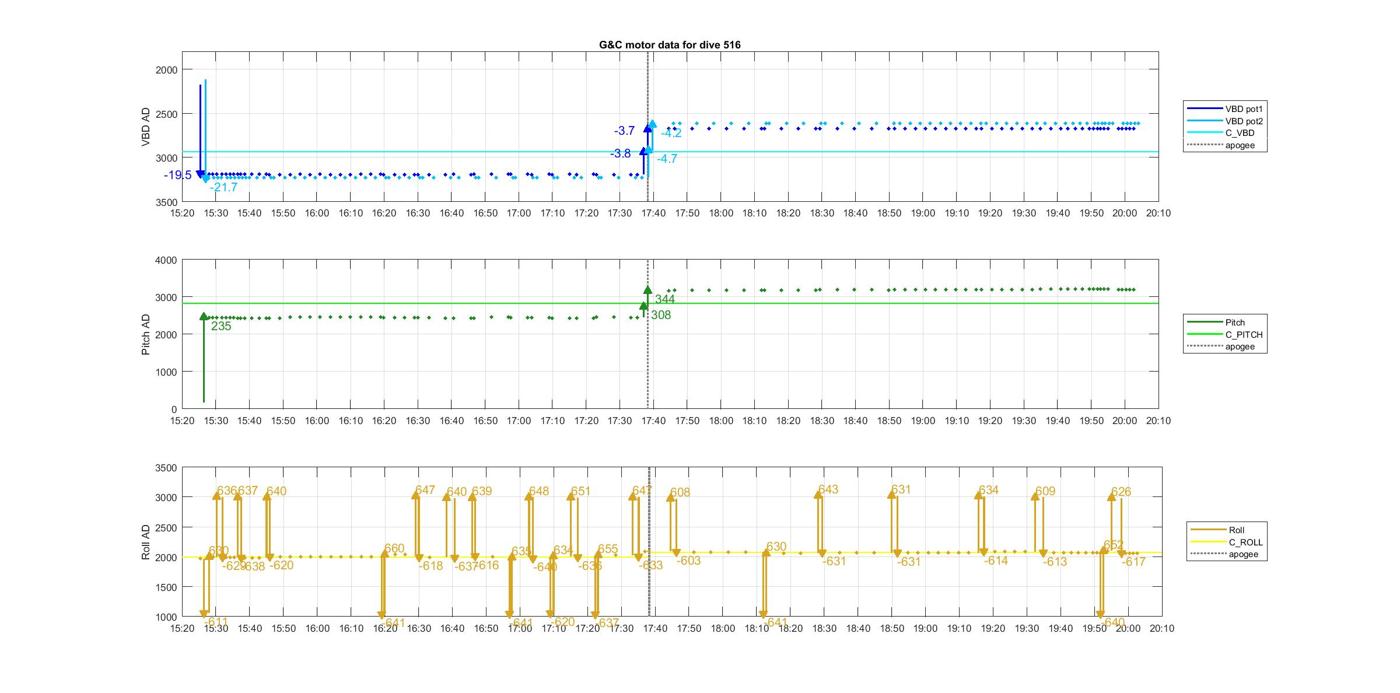Click the '609' roll data label

[x=1045, y=491]
